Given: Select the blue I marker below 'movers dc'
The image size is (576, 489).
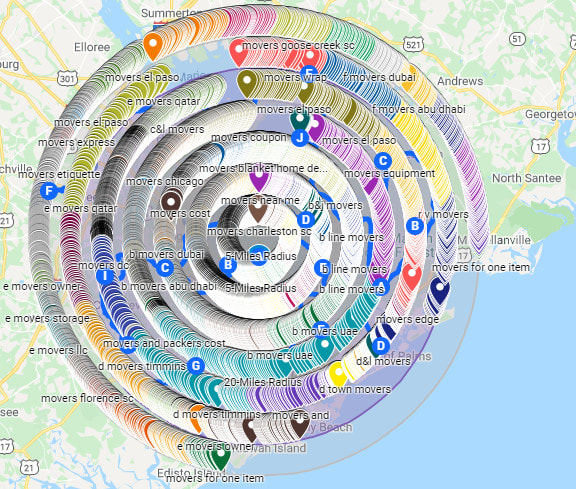Looking at the screenshot, I should tap(105, 276).
